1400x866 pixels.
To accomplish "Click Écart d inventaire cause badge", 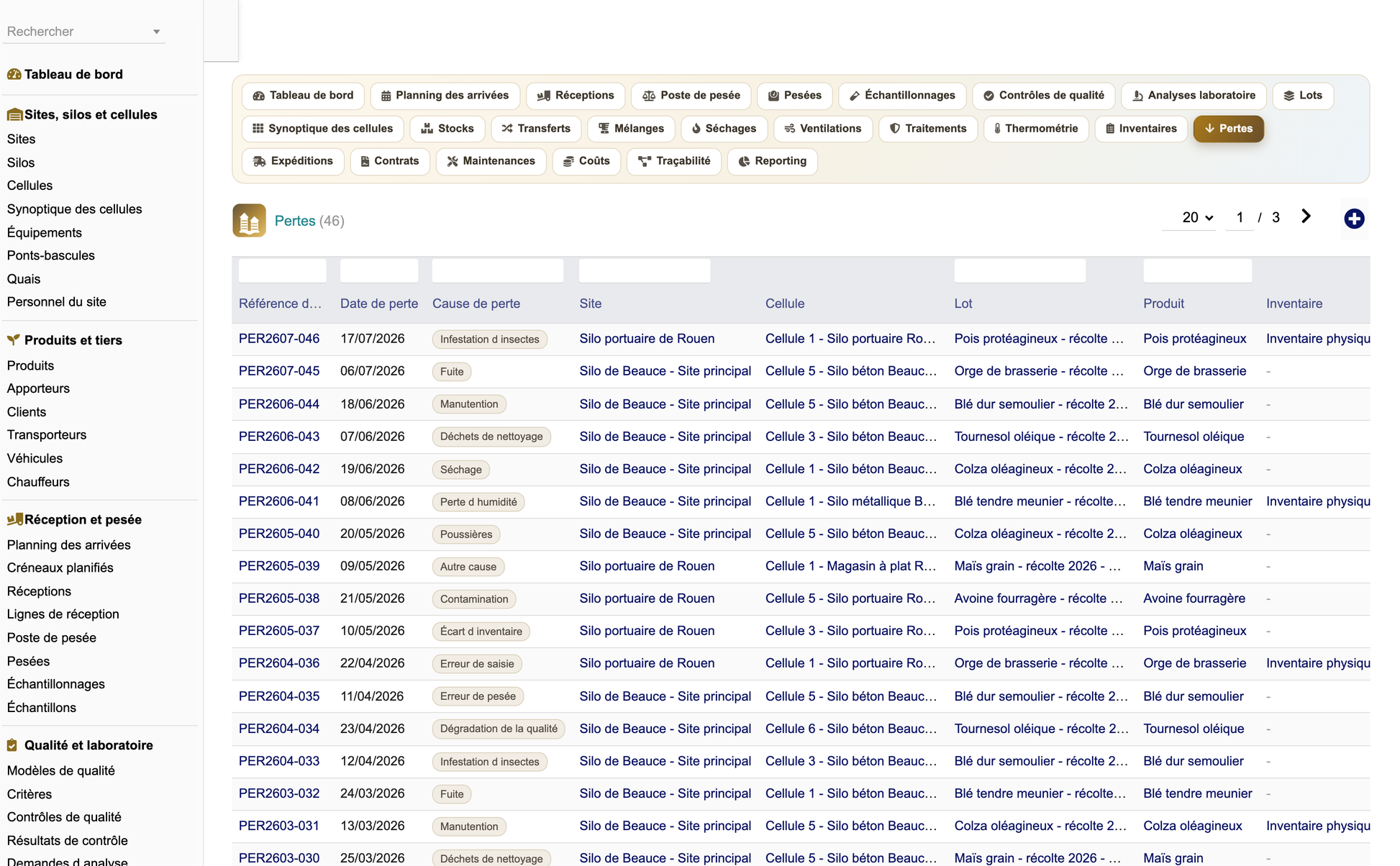I will [481, 632].
